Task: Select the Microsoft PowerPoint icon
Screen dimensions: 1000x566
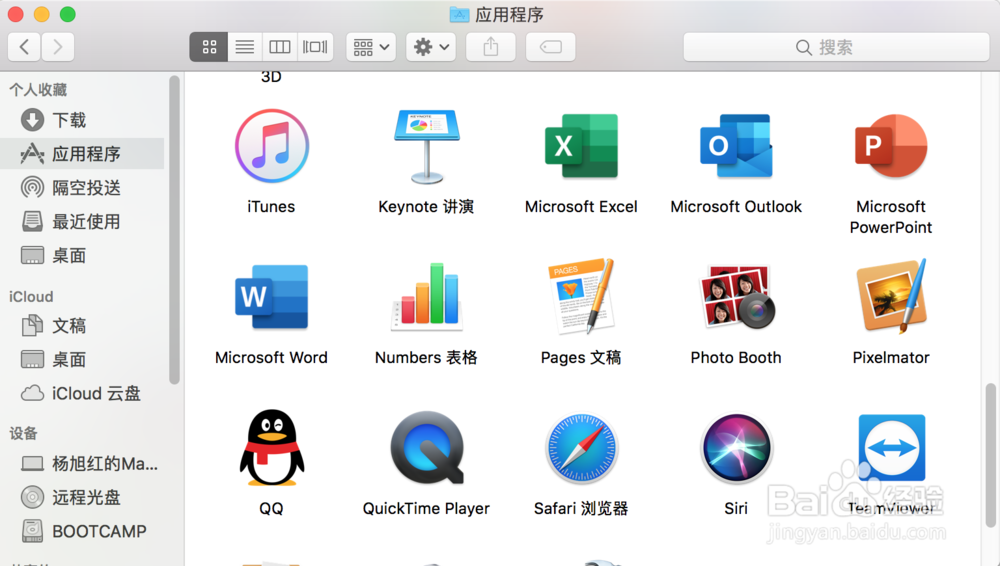Action: point(891,146)
